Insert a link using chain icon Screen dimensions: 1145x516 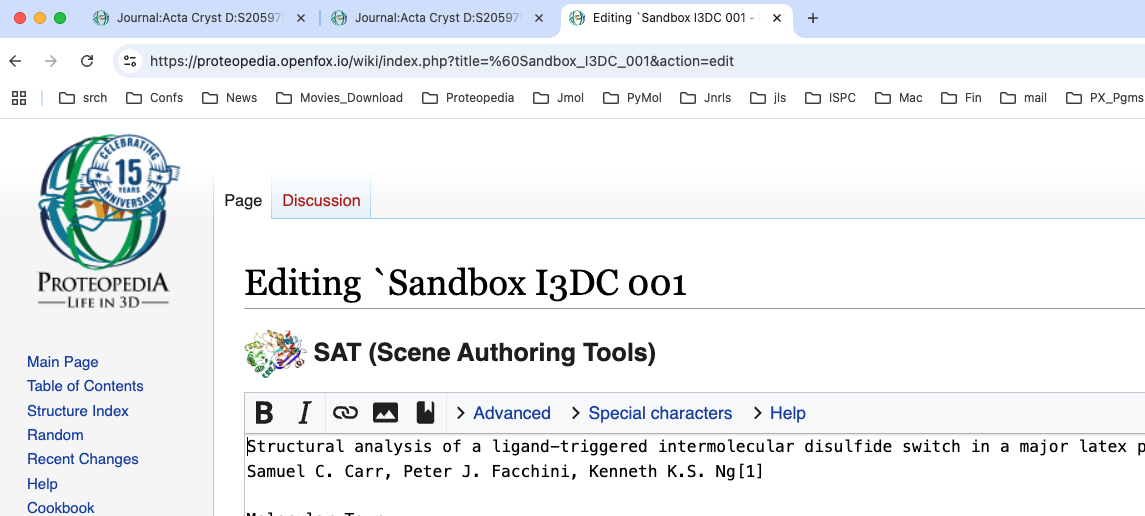tap(345, 413)
